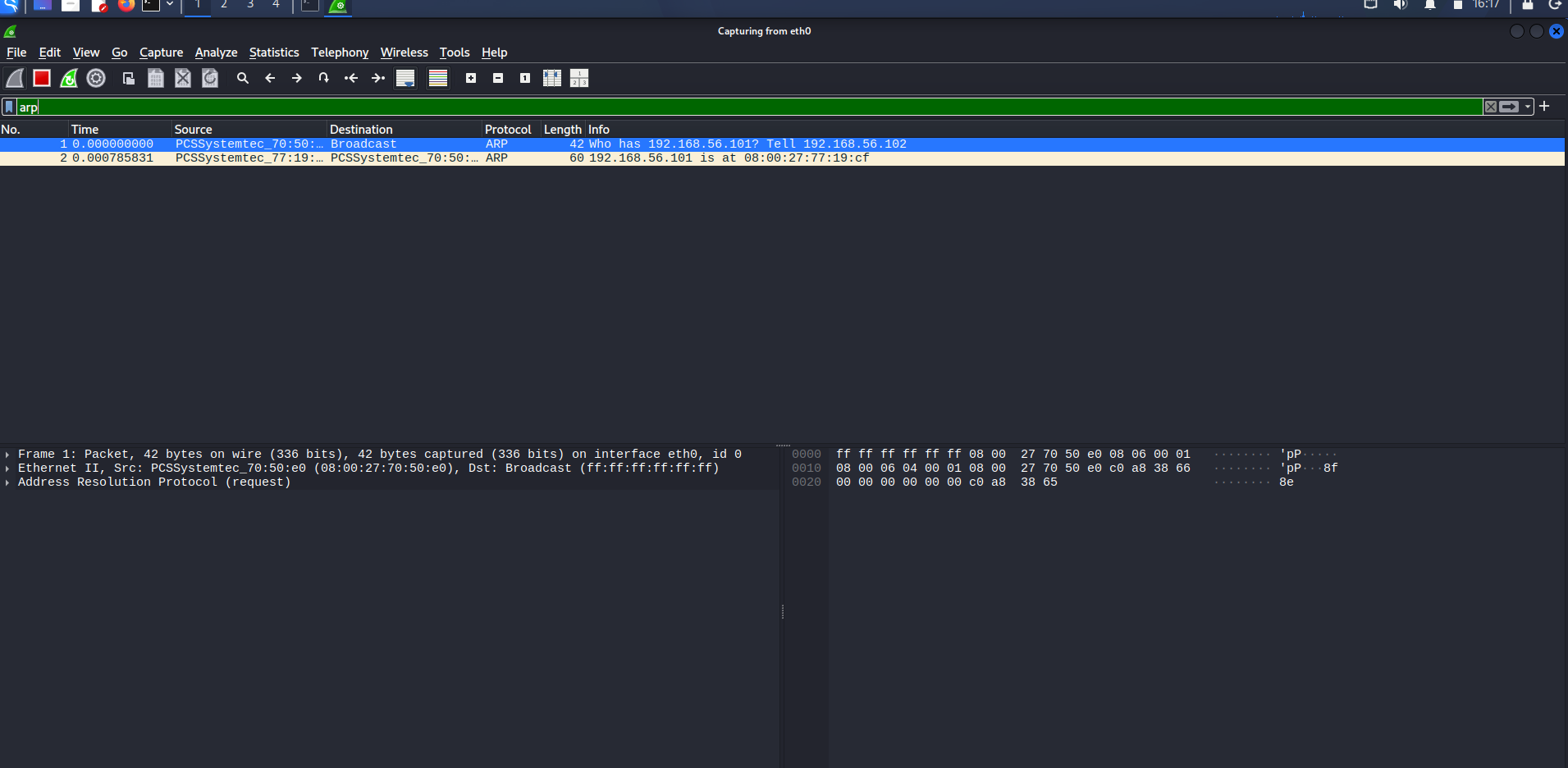Stop the capture with the red square
Viewport: 1568px width, 768px height.
42,78
